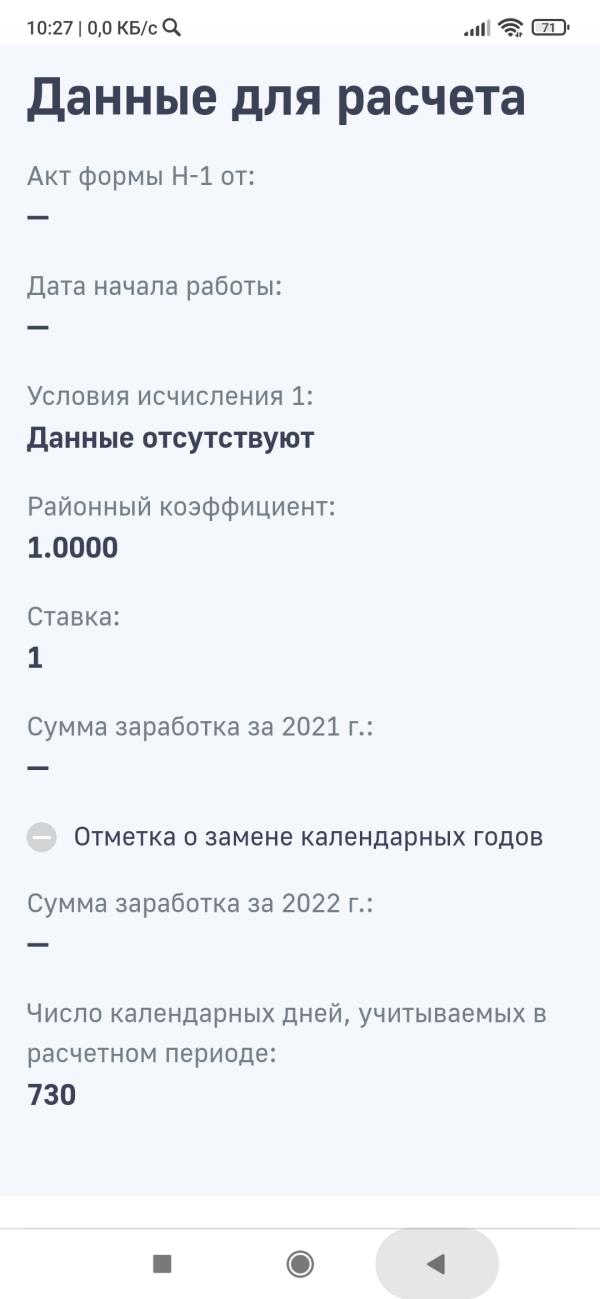
Task: Tap the 'Акт формы Н-1 от' label
Action: 141,177
